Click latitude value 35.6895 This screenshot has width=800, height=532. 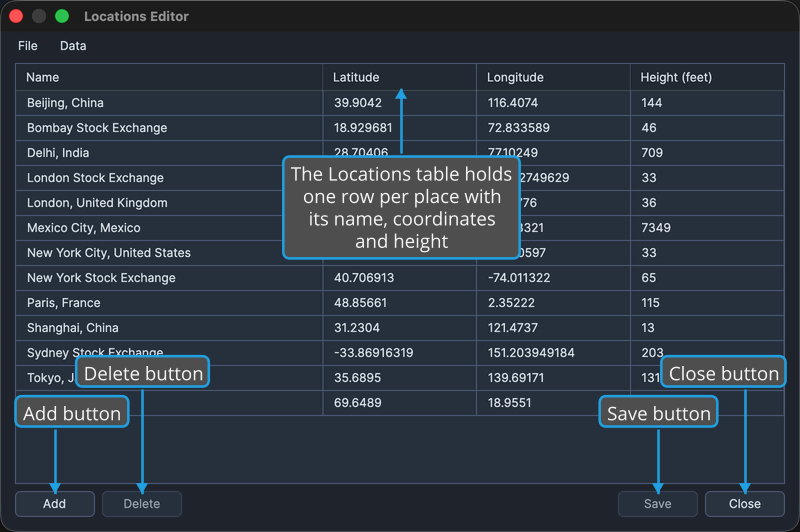click(x=357, y=378)
